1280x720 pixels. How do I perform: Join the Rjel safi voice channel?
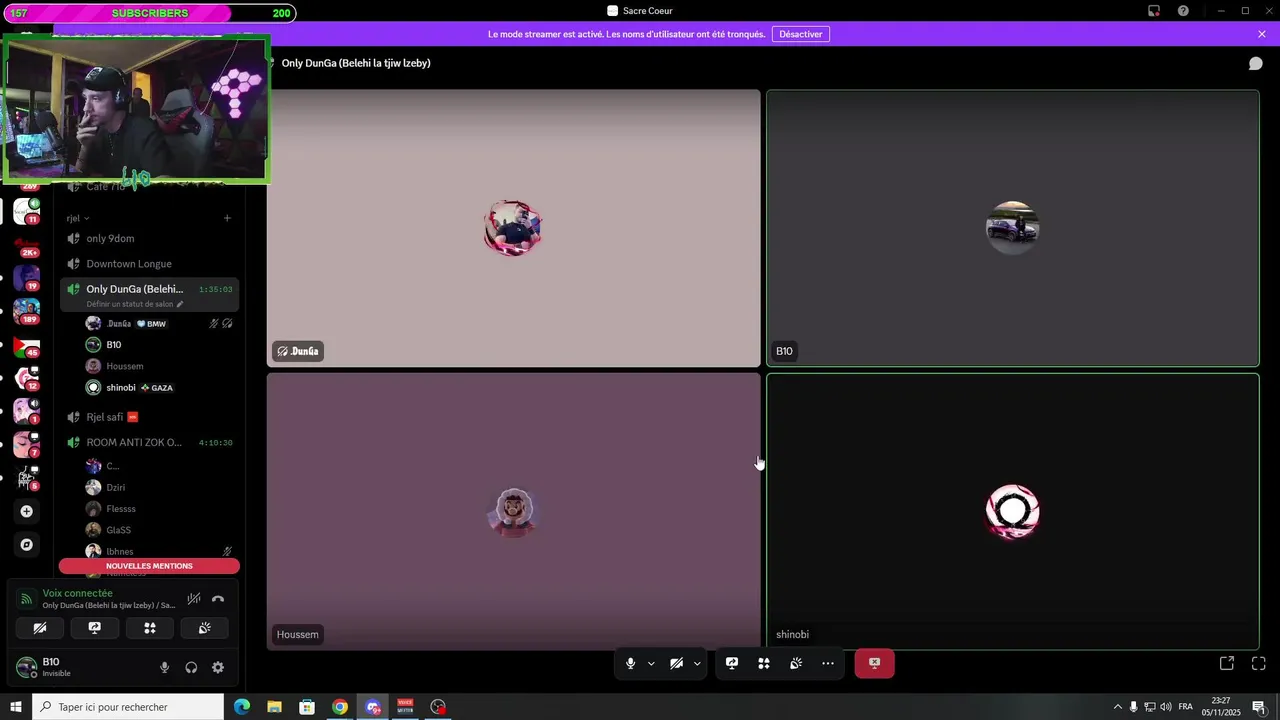tap(149, 417)
